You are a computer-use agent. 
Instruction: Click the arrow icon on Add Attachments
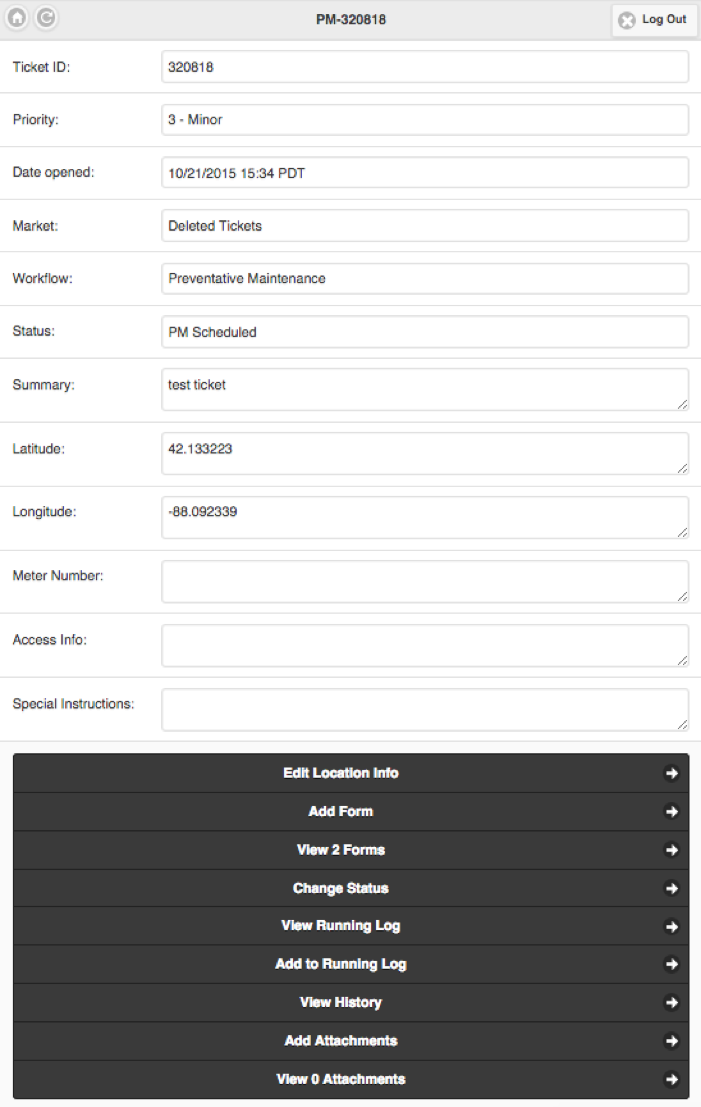(x=672, y=1041)
